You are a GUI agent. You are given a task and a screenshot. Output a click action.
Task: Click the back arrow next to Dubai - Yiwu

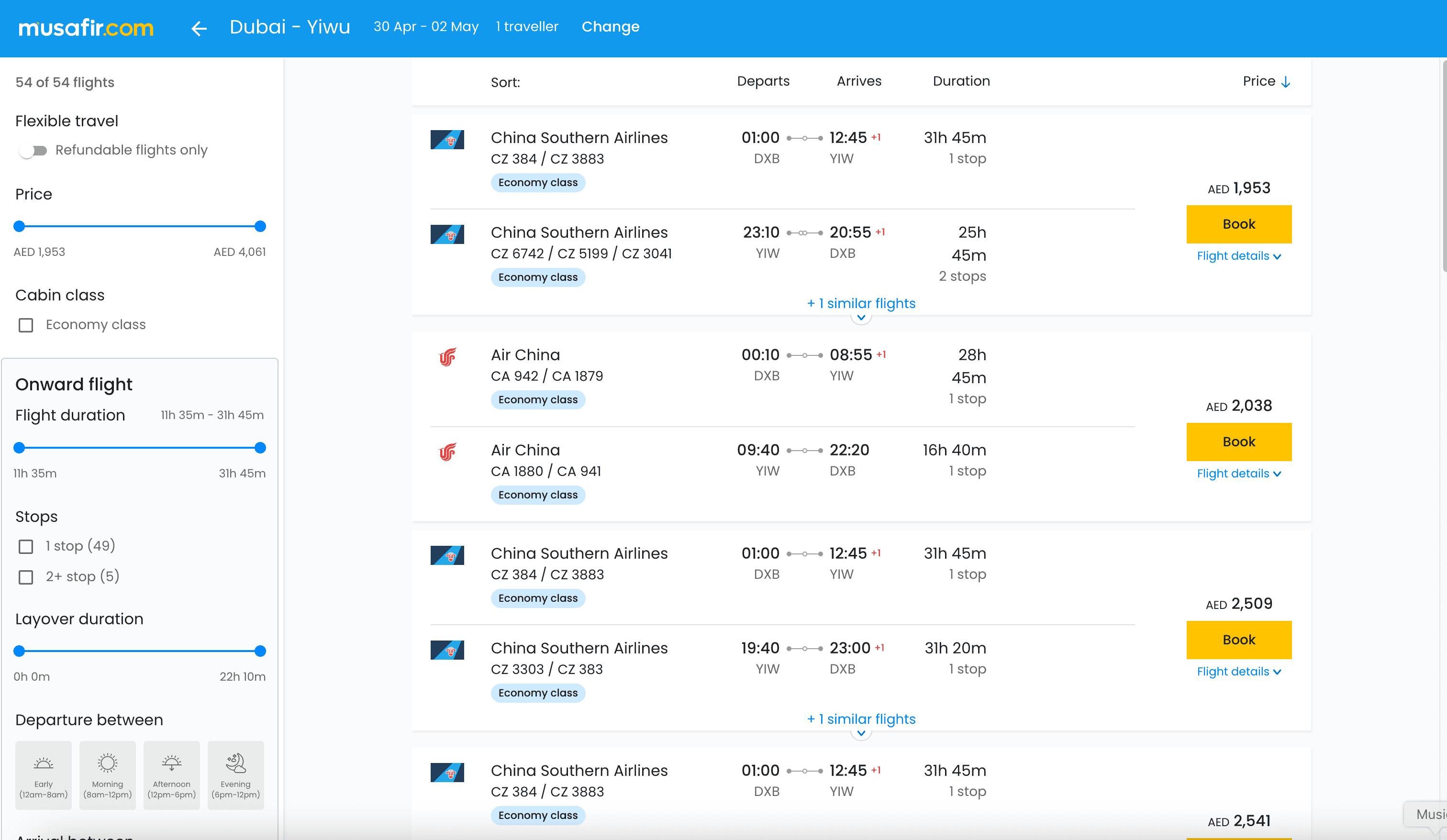199,28
